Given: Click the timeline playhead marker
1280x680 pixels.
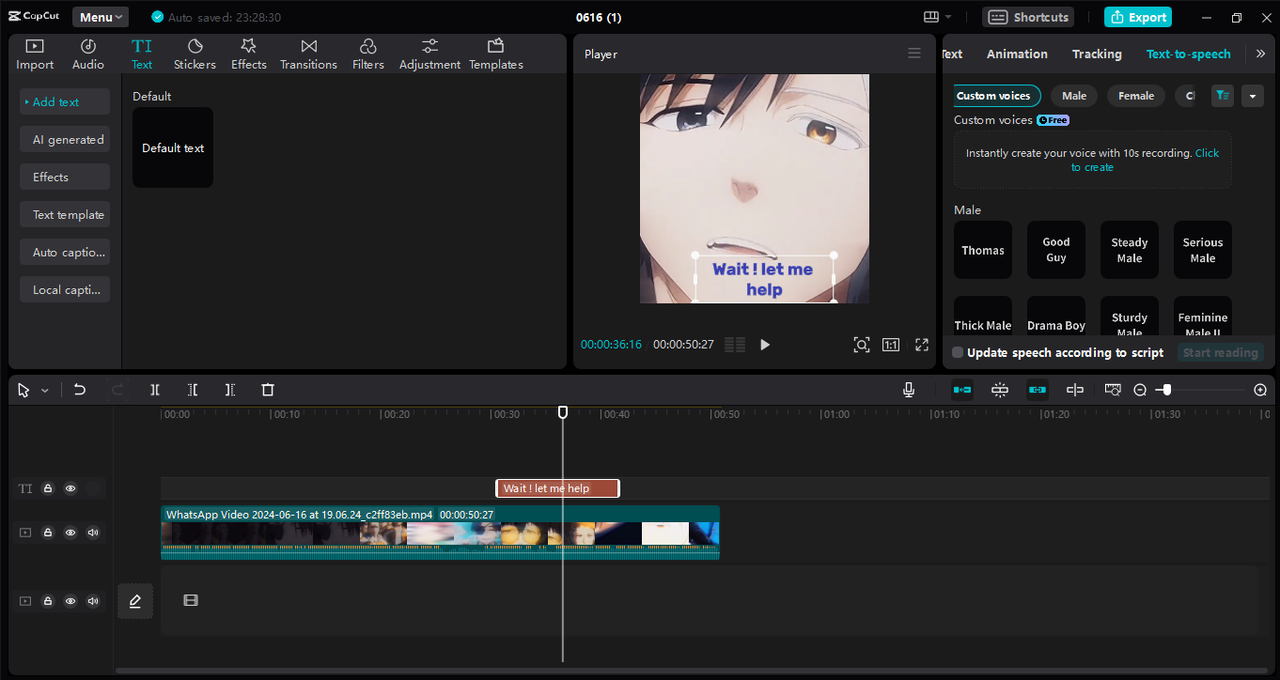Looking at the screenshot, I should (x=563, y=412).
